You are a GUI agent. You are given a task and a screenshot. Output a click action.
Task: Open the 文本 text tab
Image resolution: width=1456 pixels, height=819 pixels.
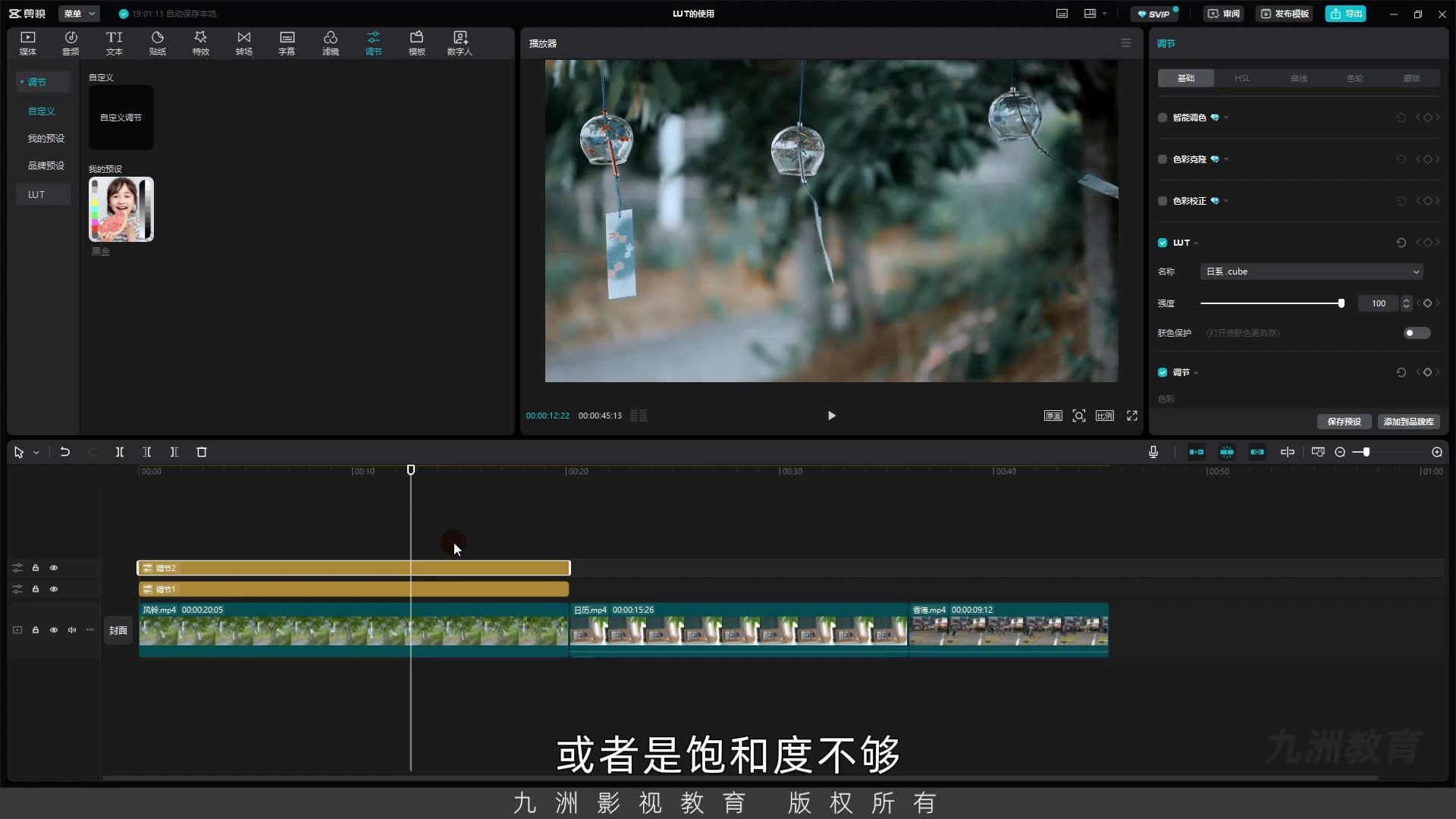[x=115, y=43]
